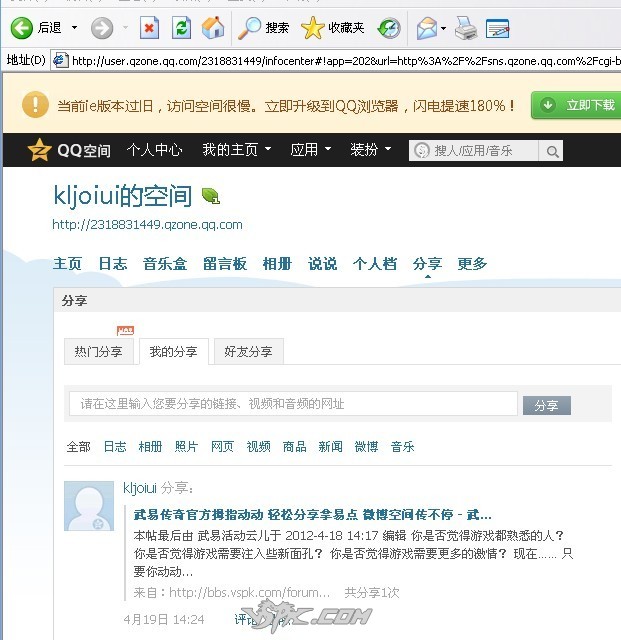Filter shares by 音乐
The width and height of the screenshot is (621, 640).
[403, 447]
